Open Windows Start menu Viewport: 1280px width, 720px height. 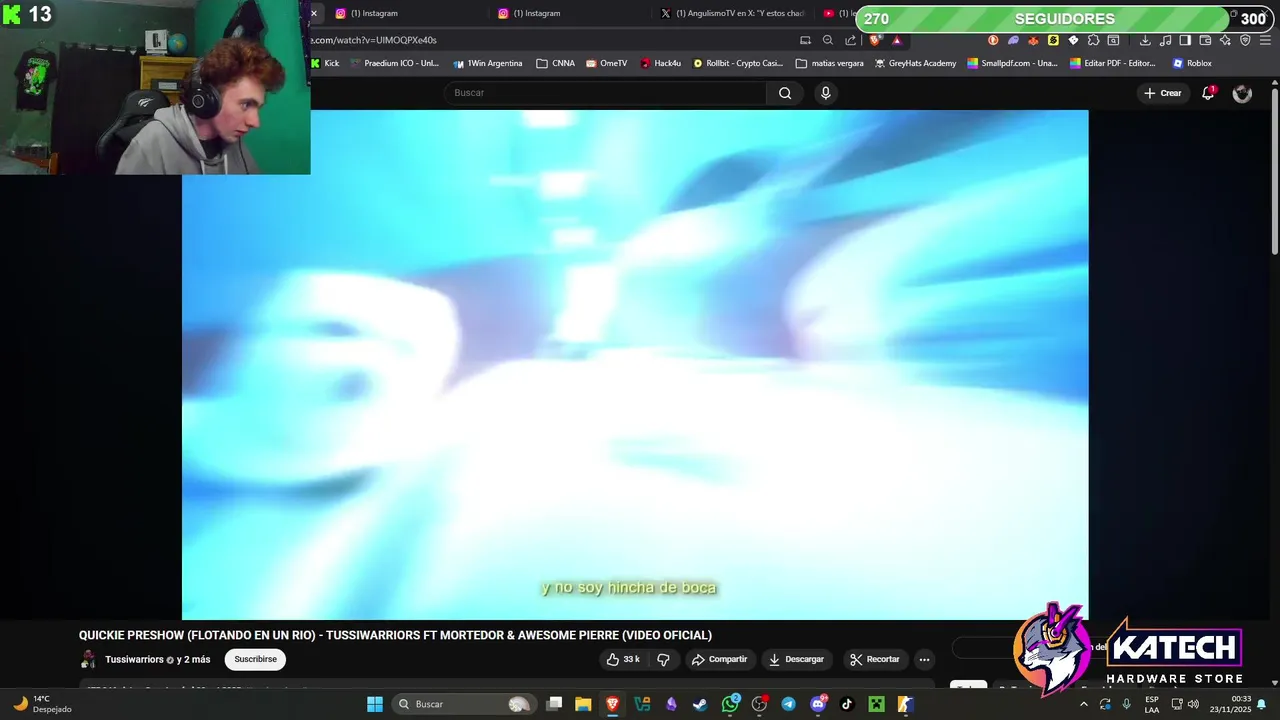375,704
